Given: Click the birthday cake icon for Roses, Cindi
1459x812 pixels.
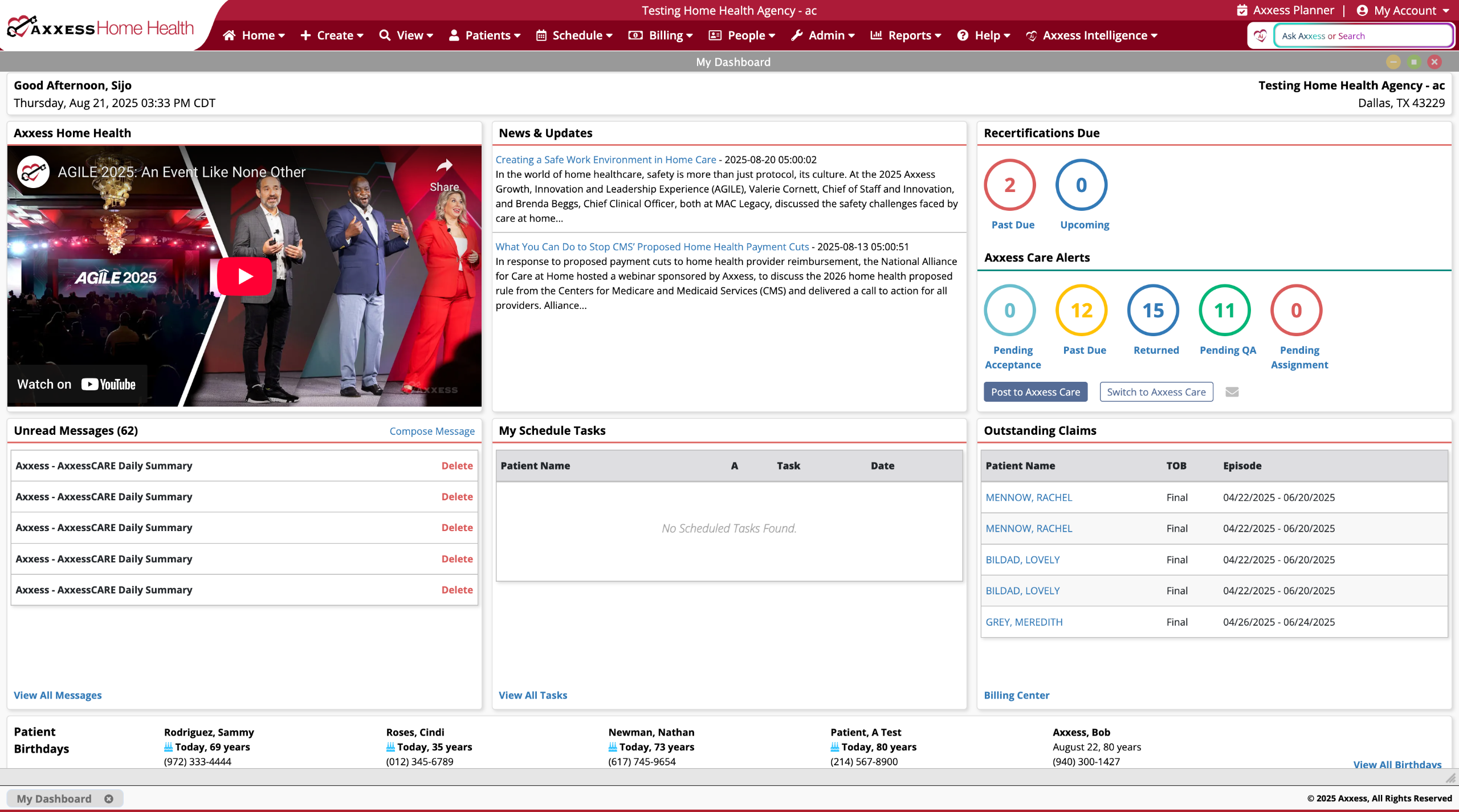Looking at the screenshot, I should click(390, 746).
